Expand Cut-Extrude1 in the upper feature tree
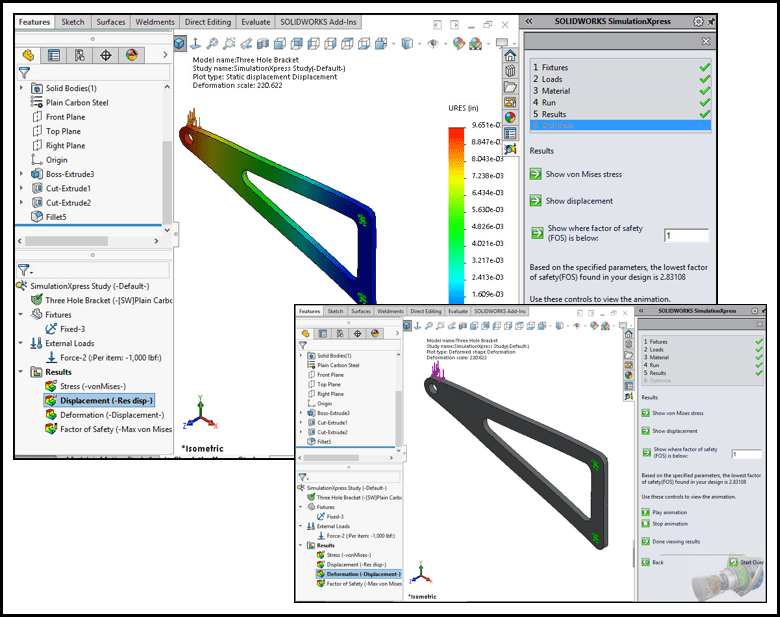Viewport: 780px width, 617px height. coord(21,188)
